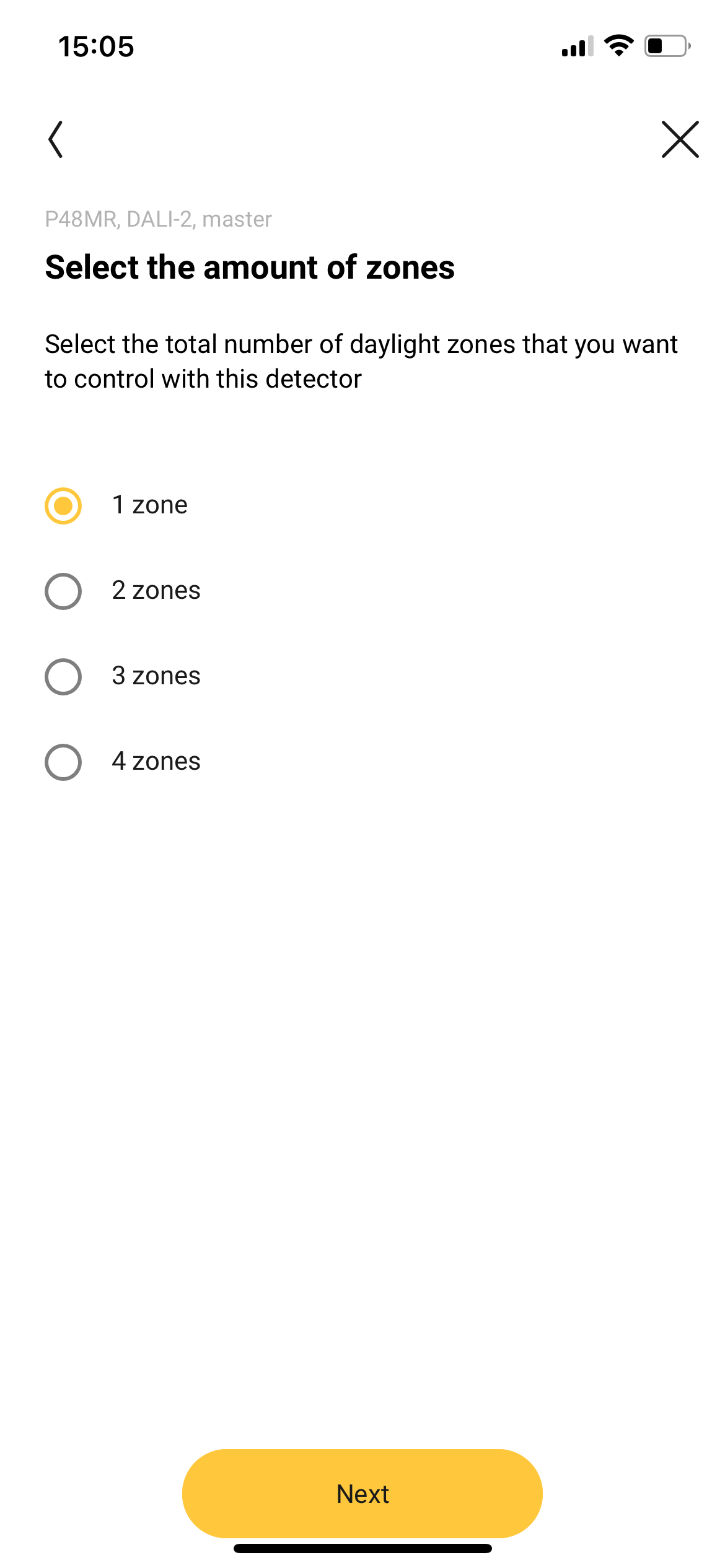The height and width of the screenshot is (1568, 725).
Task: Pick the 3 zones radio button
Action: [x=63, y=677]
